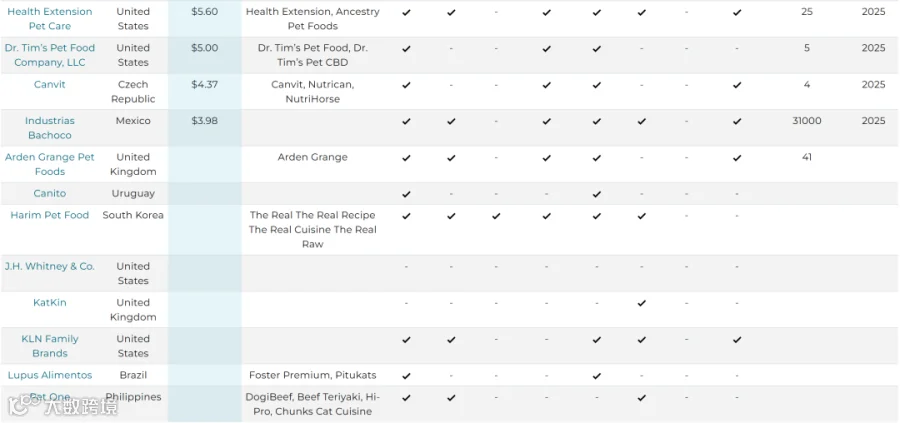
Task: Click the $5.60 revenue cell
Action: pos(204,11)
